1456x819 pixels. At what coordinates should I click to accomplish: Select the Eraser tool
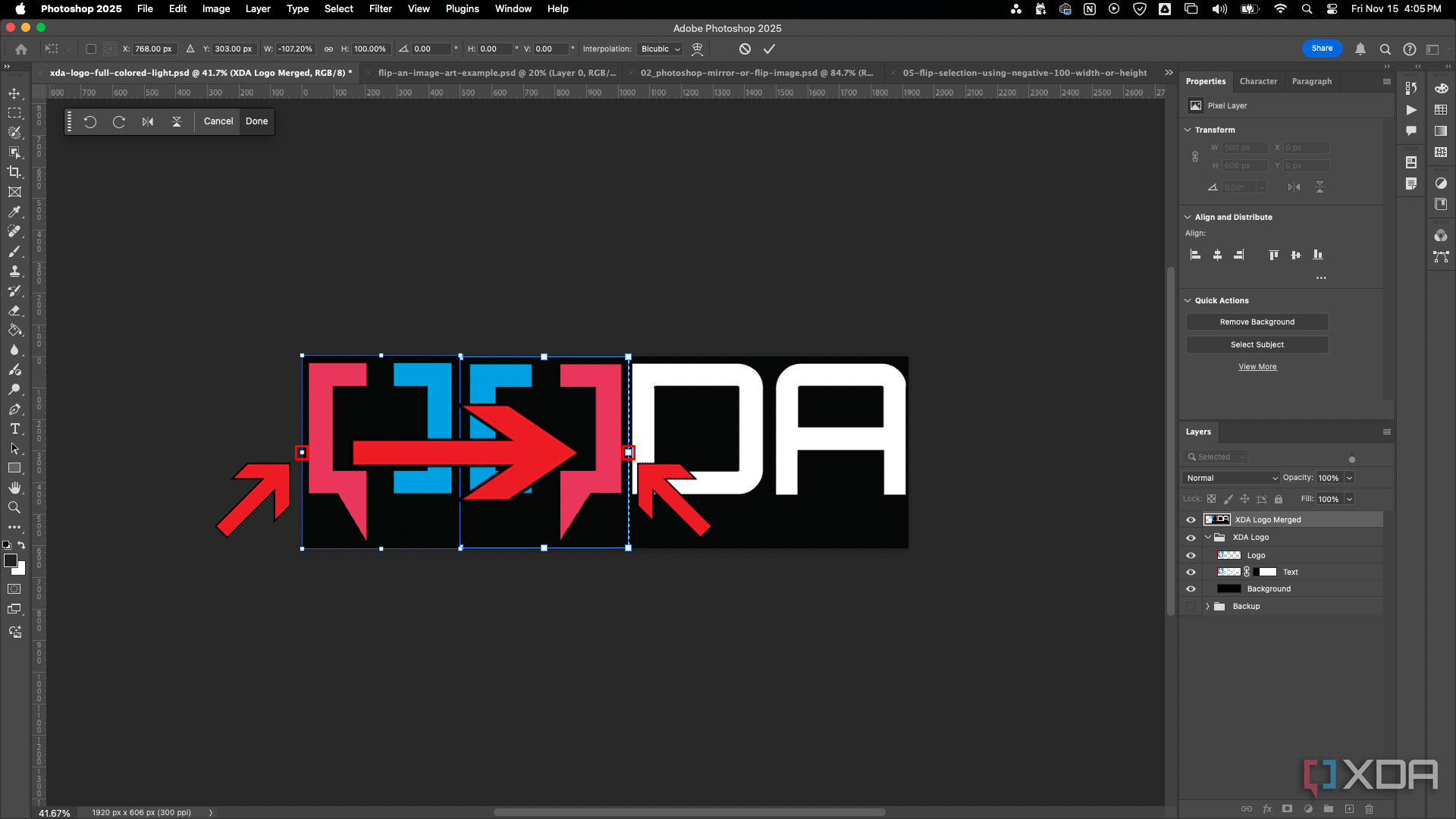click(x=14, y=310)
